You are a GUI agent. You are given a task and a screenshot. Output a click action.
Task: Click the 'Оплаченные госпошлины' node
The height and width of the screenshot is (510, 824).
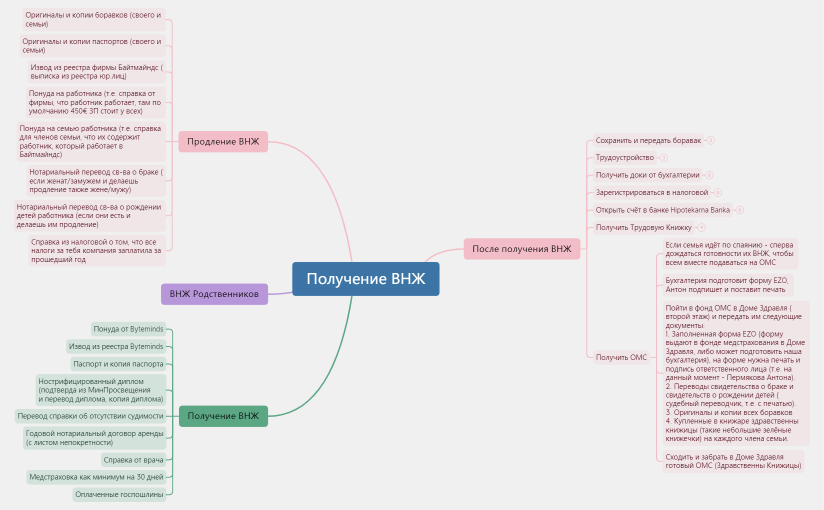(120, 494)
